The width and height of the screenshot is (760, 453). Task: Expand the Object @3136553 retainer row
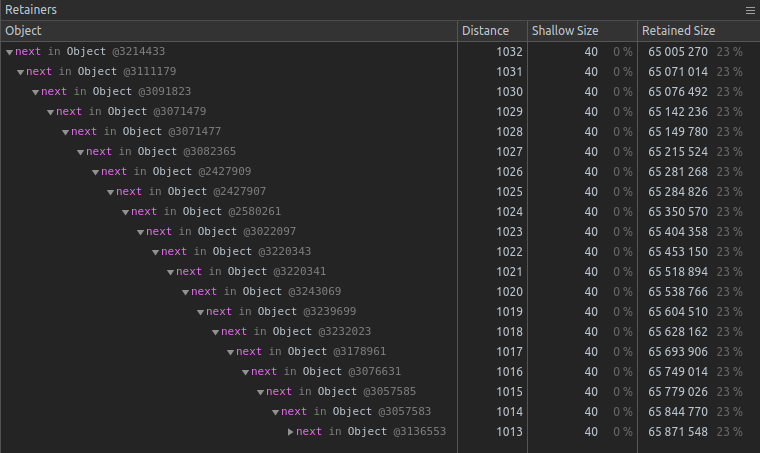tap(290, 432)
